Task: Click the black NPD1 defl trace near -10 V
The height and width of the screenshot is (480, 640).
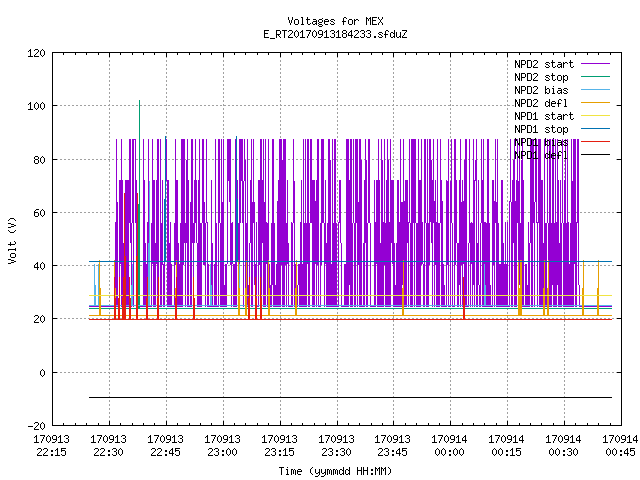Action: [350, 397]
